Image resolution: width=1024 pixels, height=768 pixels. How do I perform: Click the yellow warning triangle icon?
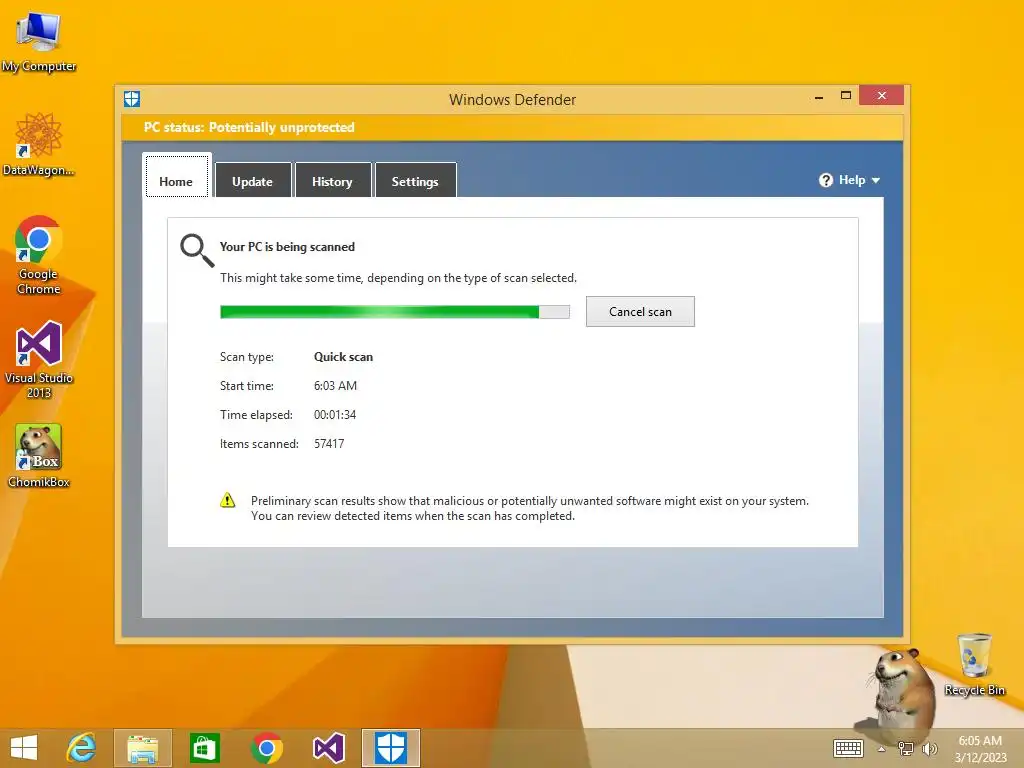227,501
